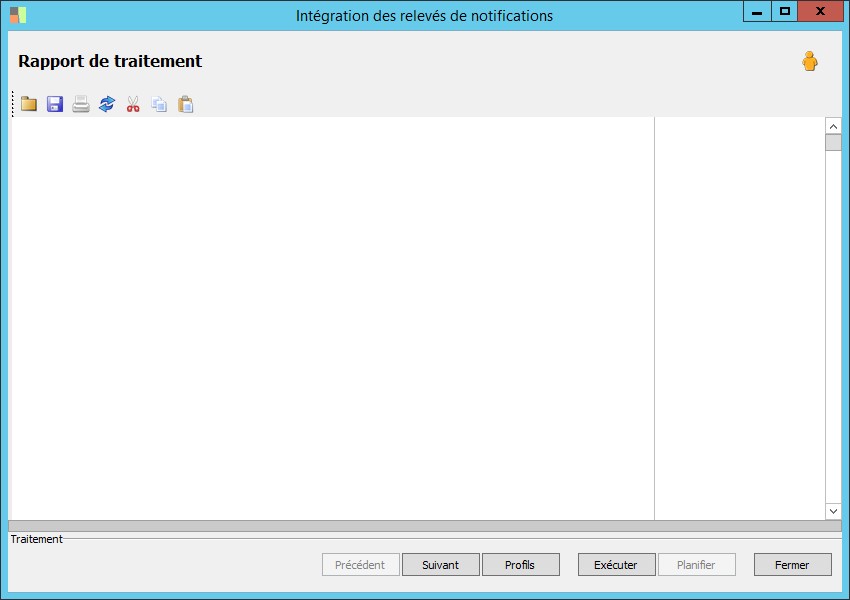Click the 'Rapport de traitement' heading
Screen dimensions: 850x600
[x=110, y=61]
